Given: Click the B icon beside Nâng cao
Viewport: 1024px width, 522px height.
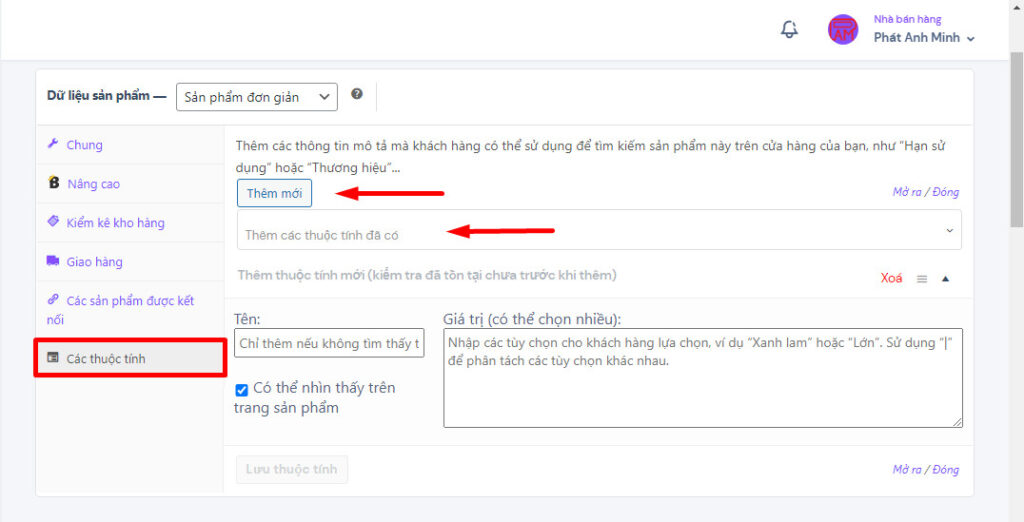Looking at the screenshot, I should [54, 182].
